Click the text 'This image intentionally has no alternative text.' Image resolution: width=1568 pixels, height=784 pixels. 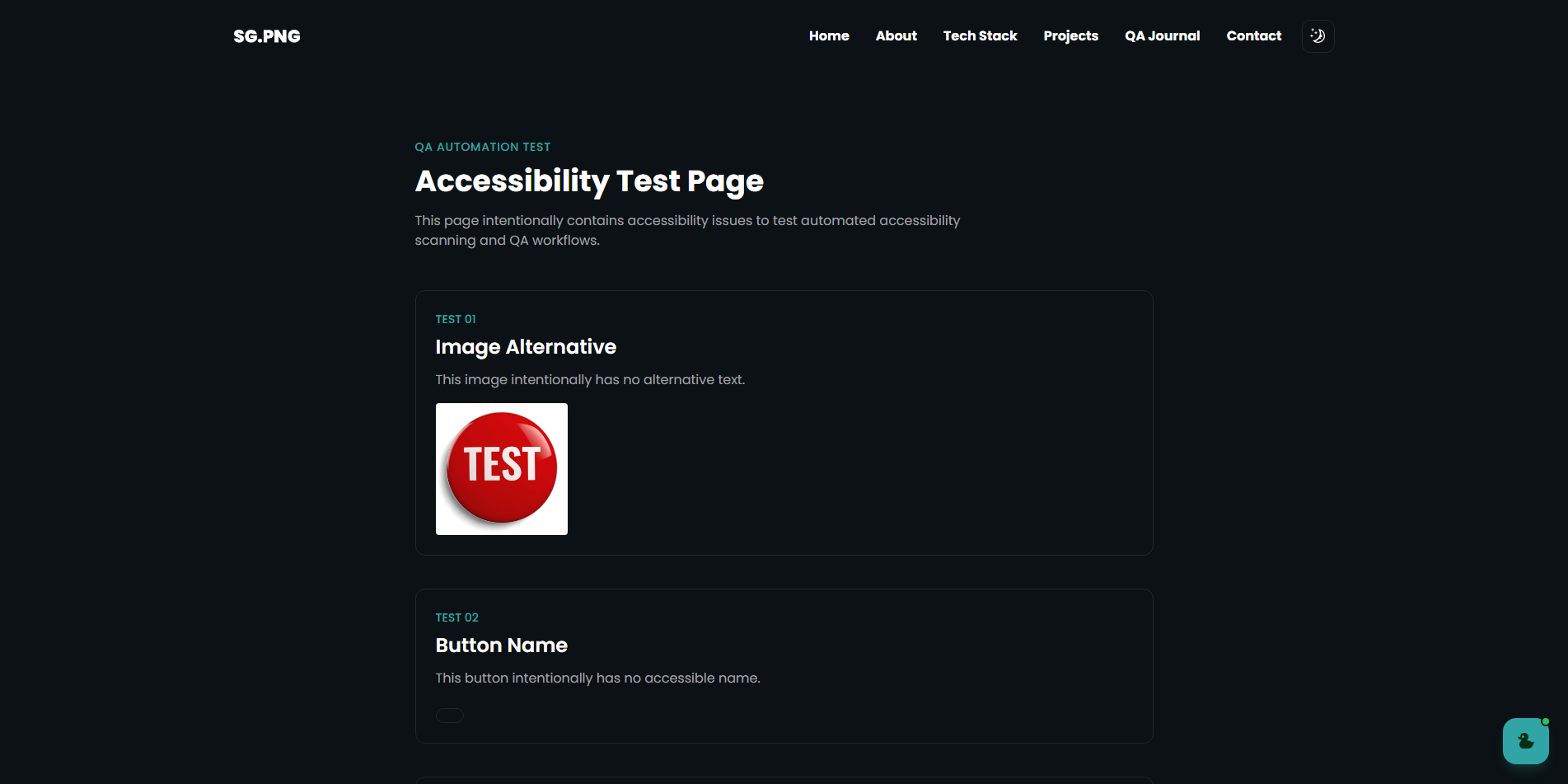[x=590, y=379]
